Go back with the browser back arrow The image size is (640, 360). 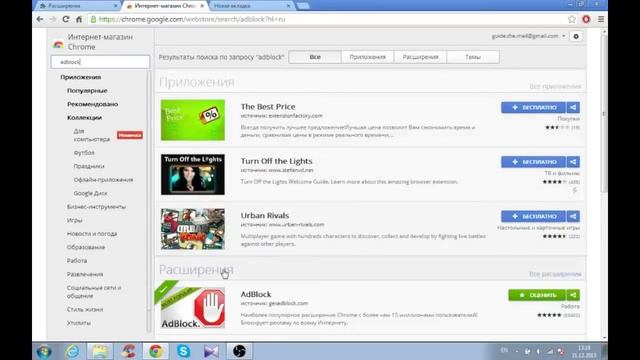coord(40,19)
